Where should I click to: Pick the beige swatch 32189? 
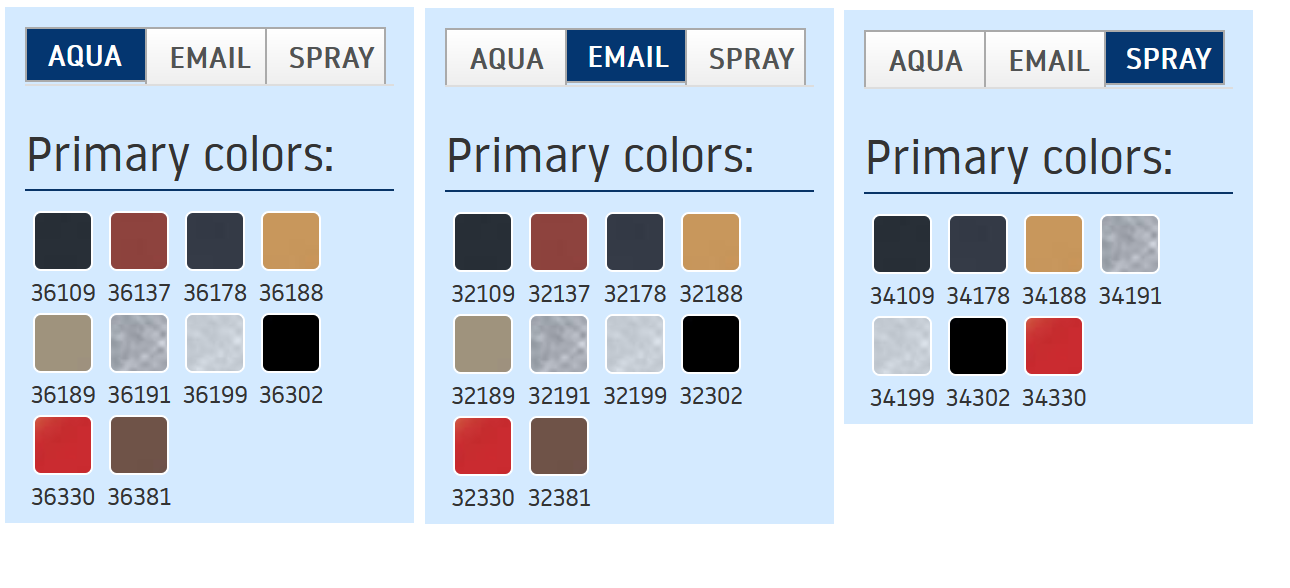483,344
